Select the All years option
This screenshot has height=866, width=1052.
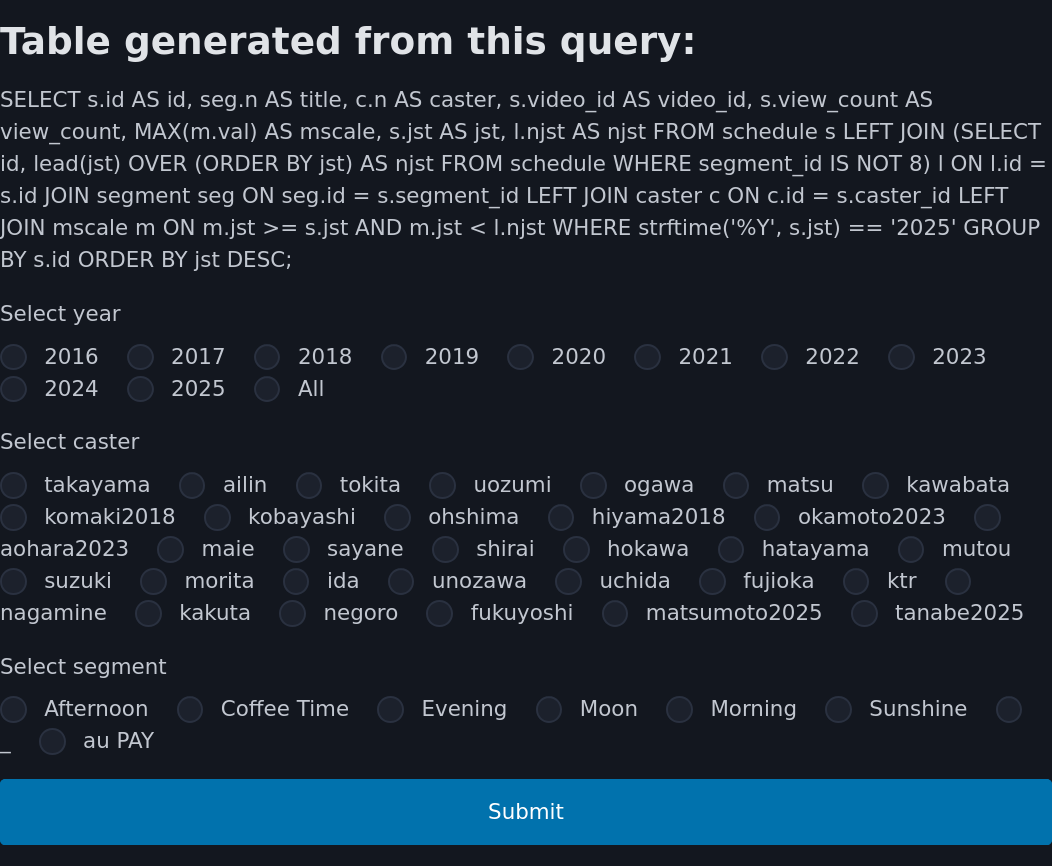267,389
